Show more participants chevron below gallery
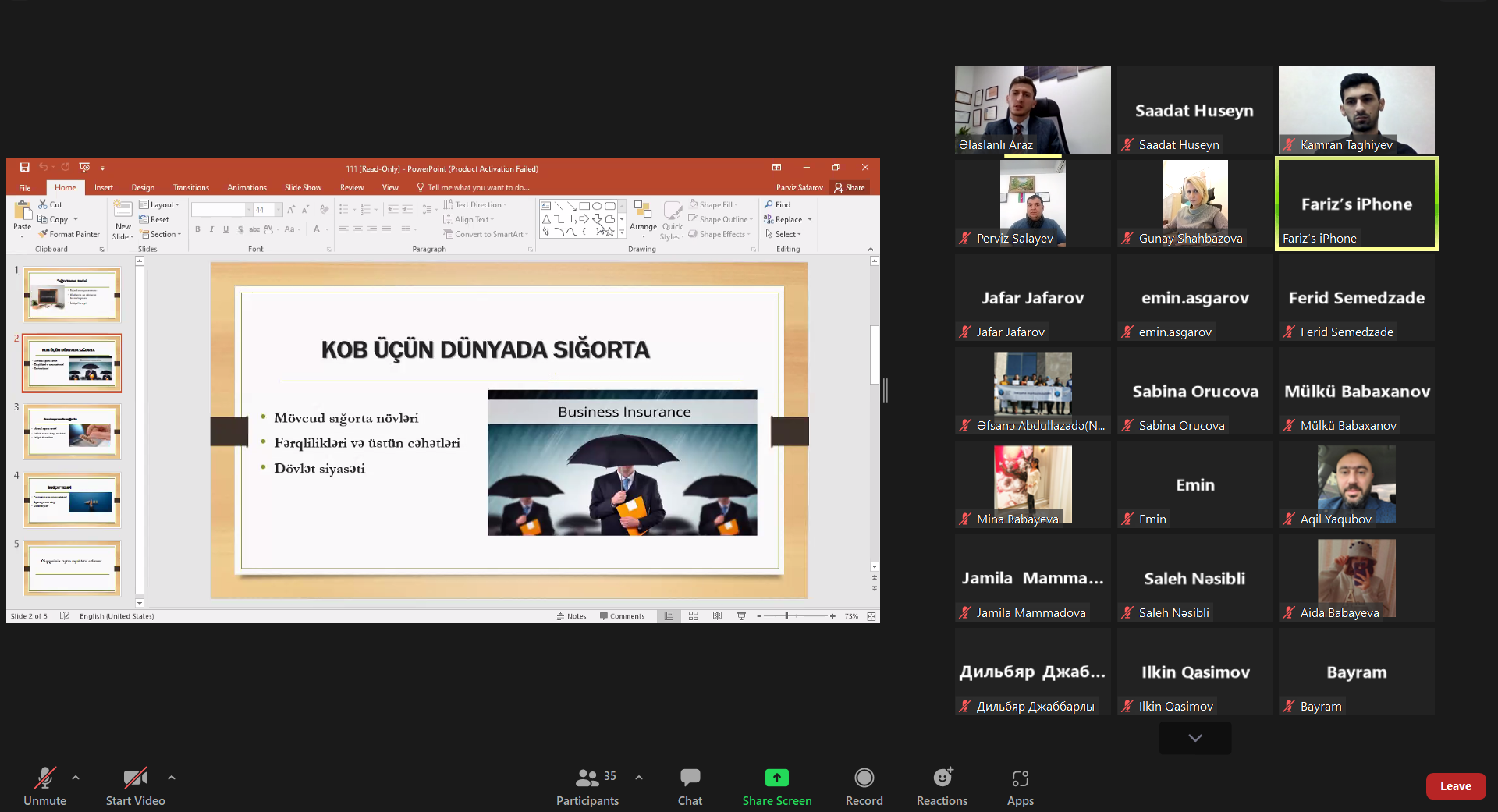The height and width of the screenshot is (812, 1498). [1195, 737]
